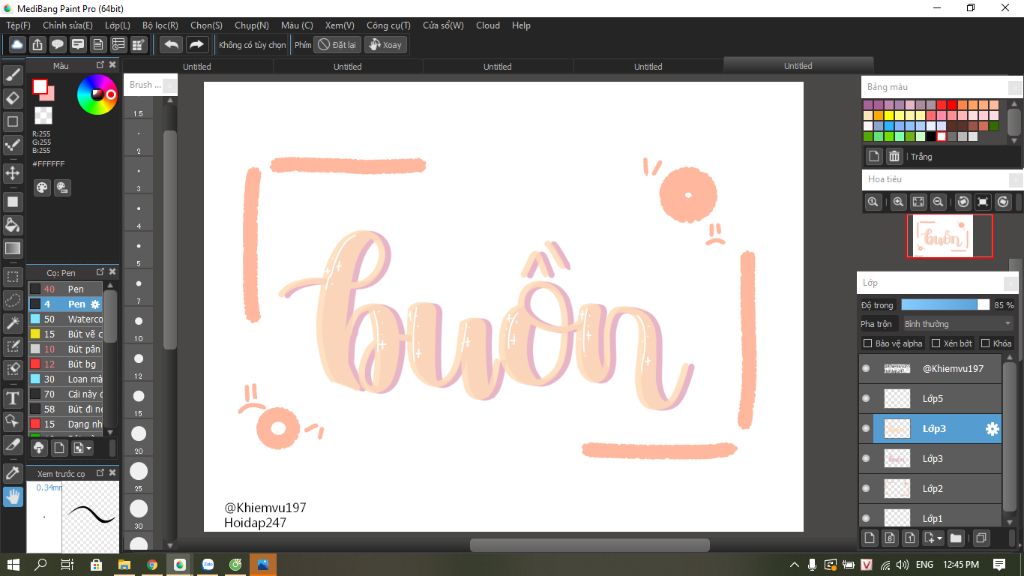Viewport: 1024px width, 576px height.
Task: Create a new layer in Lớp panel
Action: (869, 538)
